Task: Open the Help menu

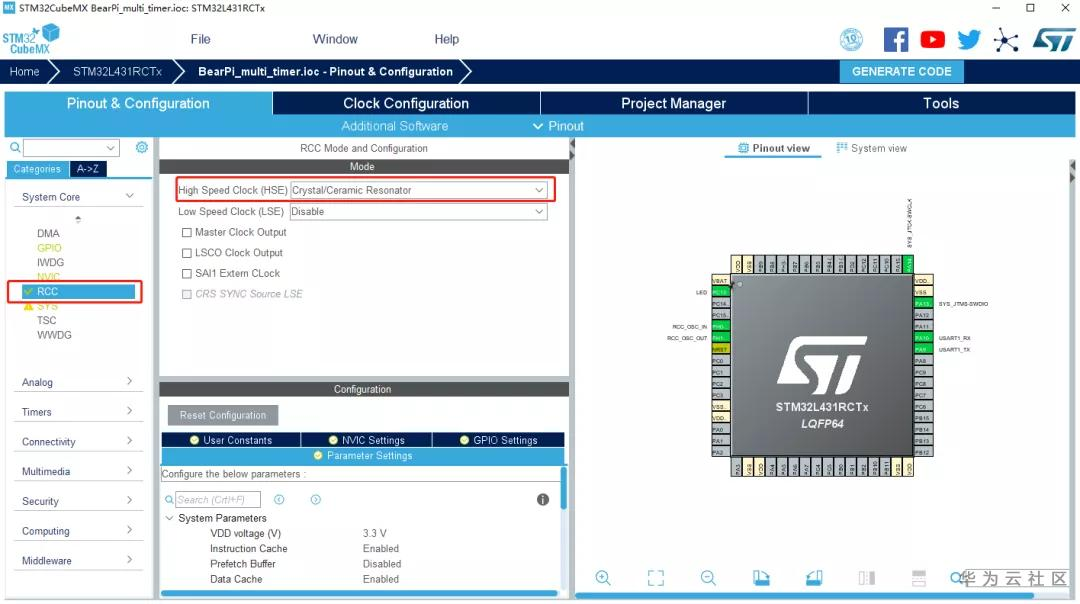Action: click(x=446, y=39)
